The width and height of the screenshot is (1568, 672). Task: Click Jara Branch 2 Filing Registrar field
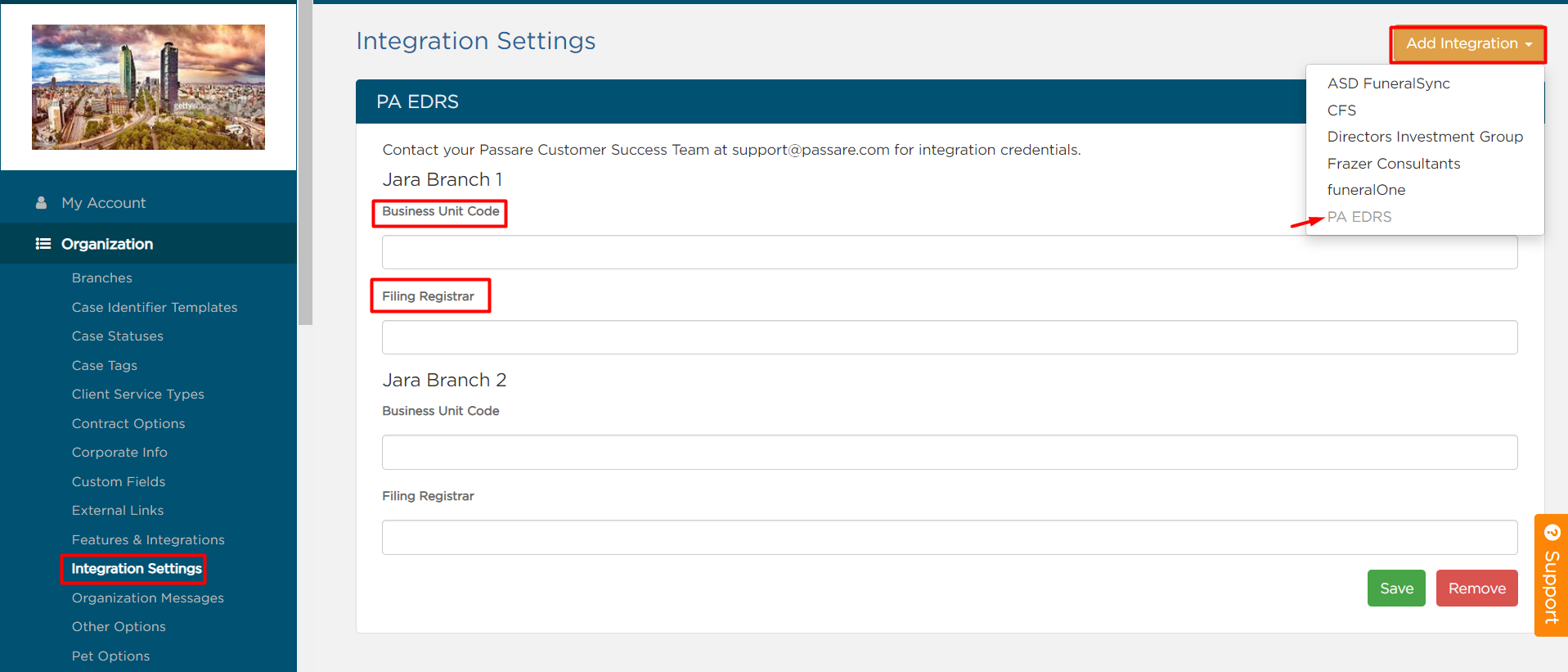pos(949,537)
